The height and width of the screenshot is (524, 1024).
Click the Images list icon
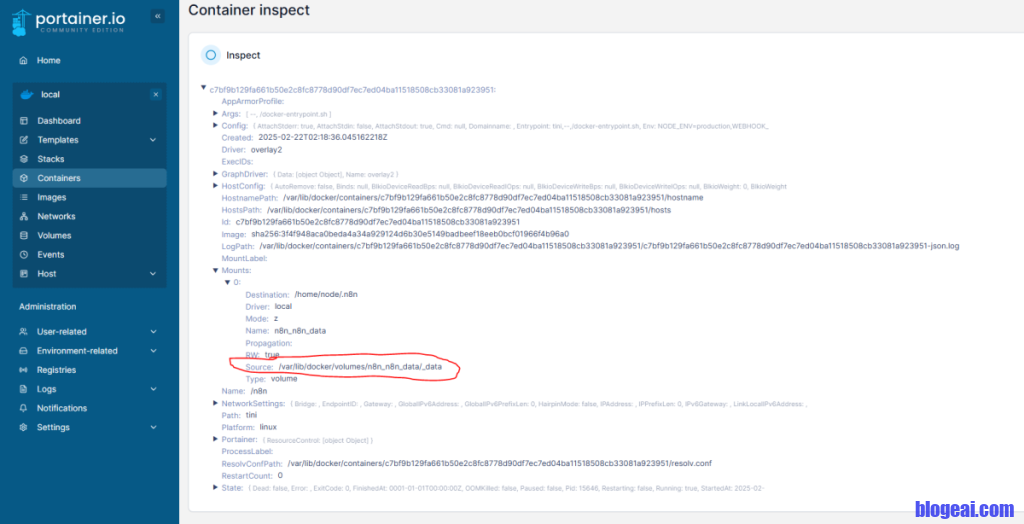tap(25, 197)
